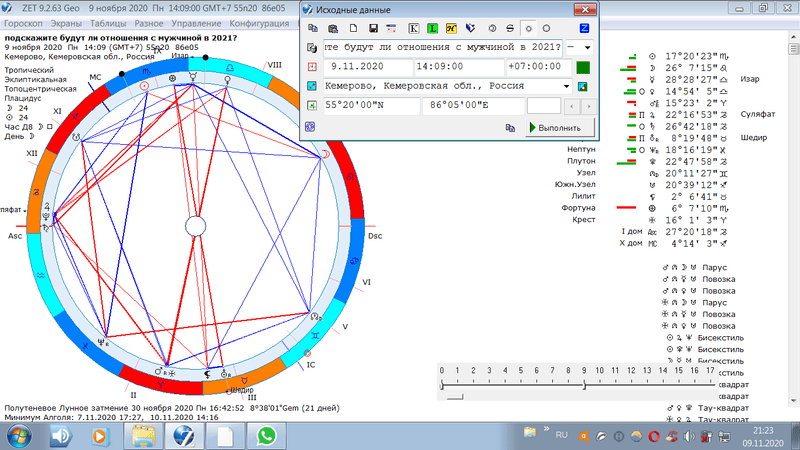Screen dimensions: 800x450
Task: Toggle the S strikethrough mode button
Action: [510, 27]
